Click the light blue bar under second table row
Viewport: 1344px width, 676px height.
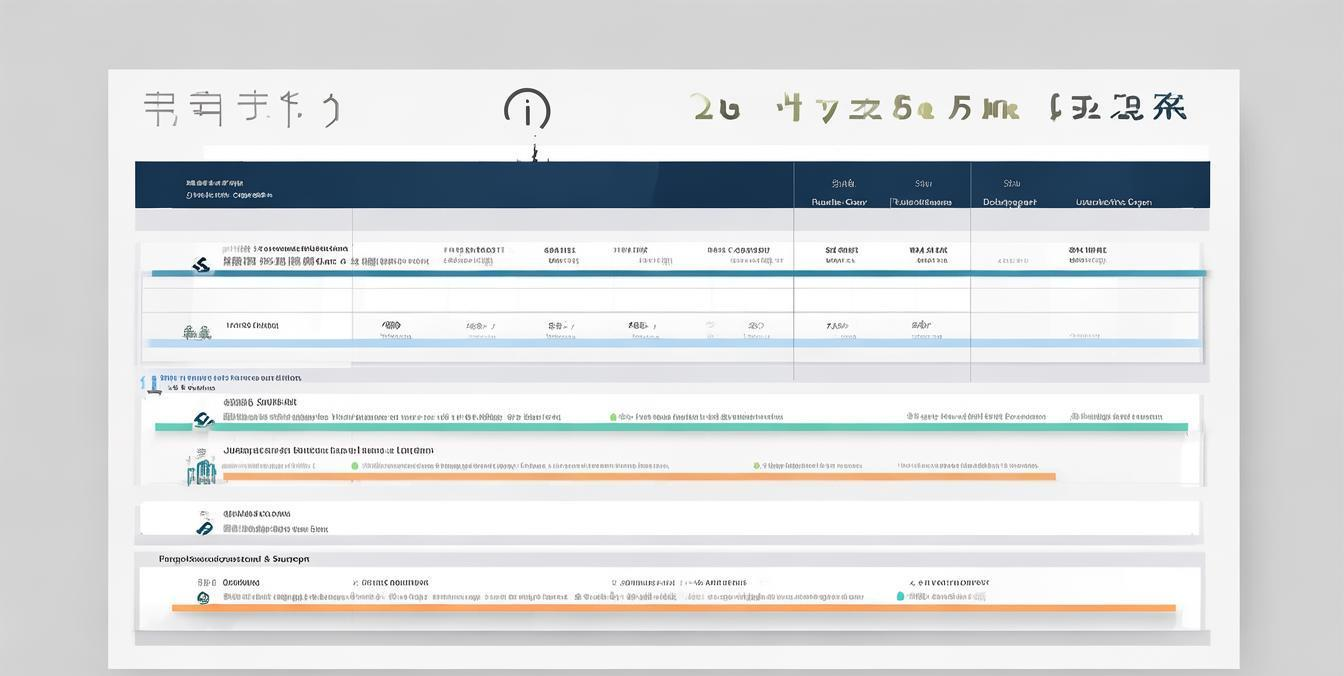[x=670, y=343]
